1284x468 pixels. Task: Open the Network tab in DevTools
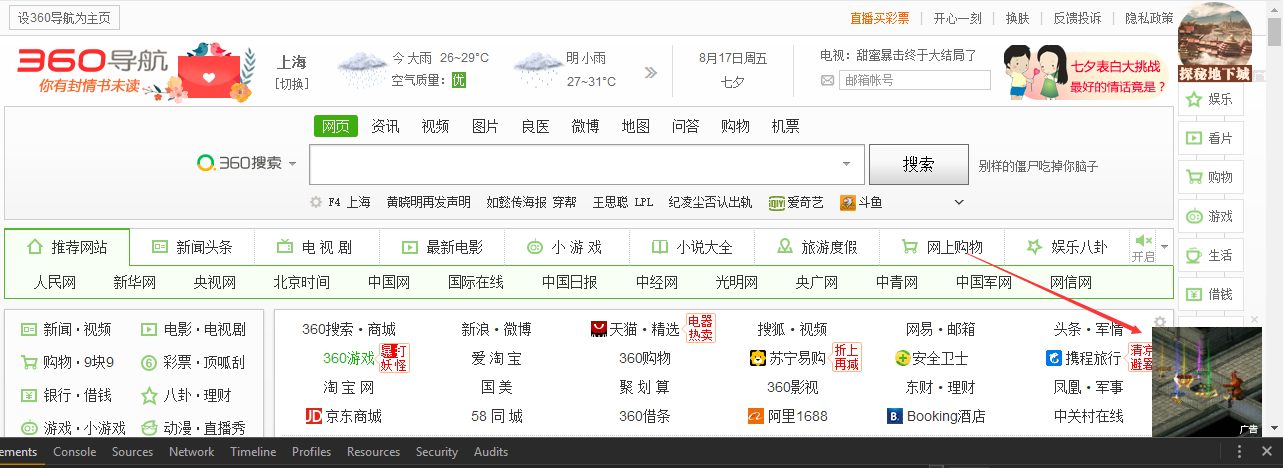coord(191,452)
